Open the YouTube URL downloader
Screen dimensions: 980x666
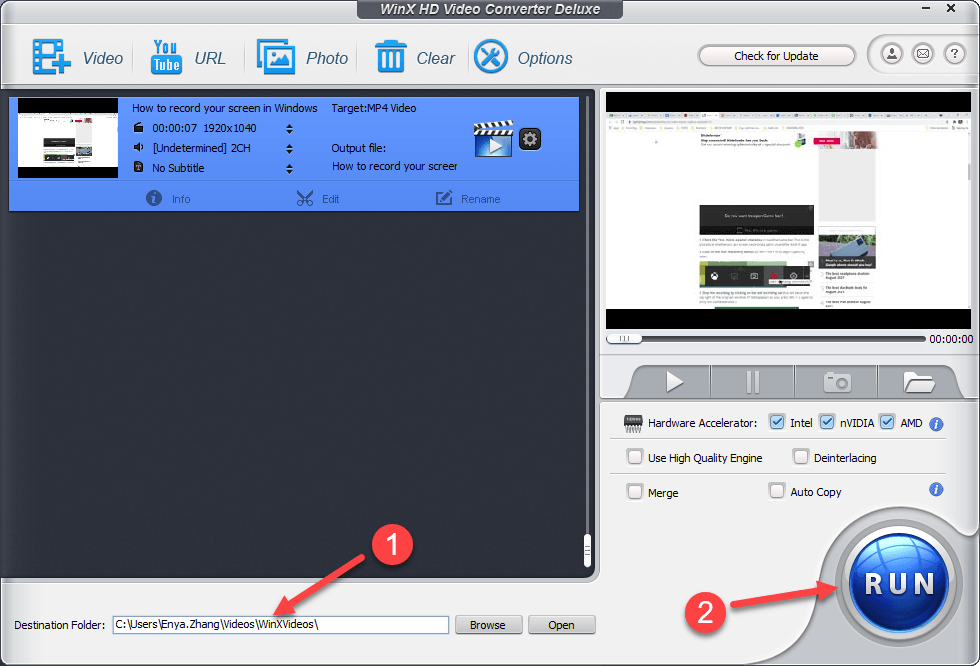166,57
